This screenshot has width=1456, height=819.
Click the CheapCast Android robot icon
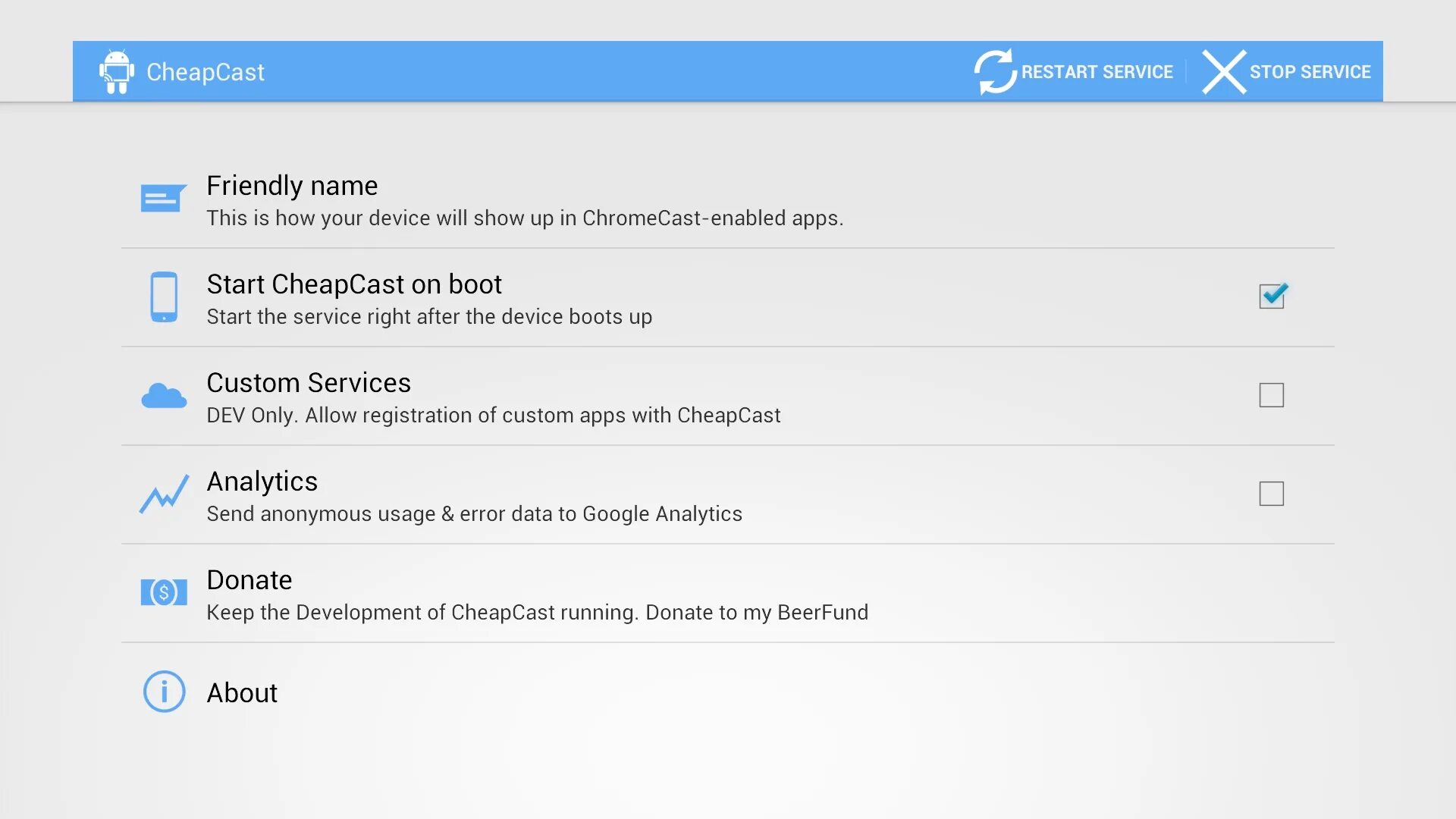pyautogui.click(x=117, y=72)
